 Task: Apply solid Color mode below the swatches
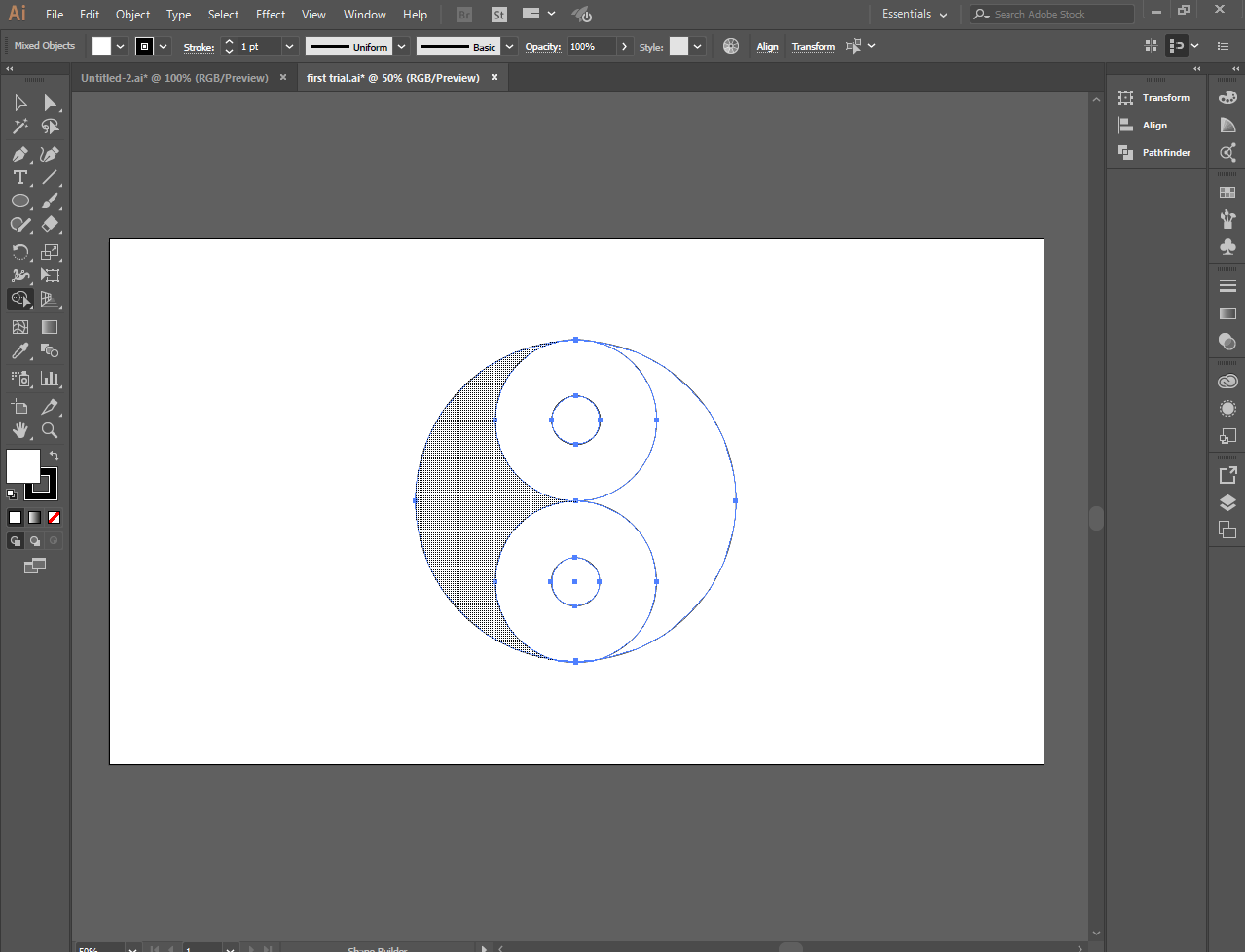(x=16, y=518)
